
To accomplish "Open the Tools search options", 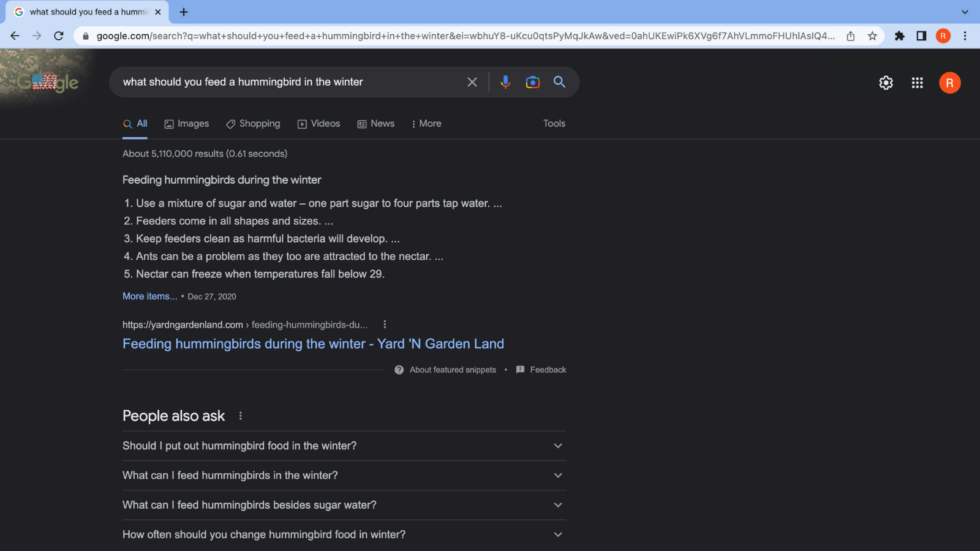I will tap(554, 124).
